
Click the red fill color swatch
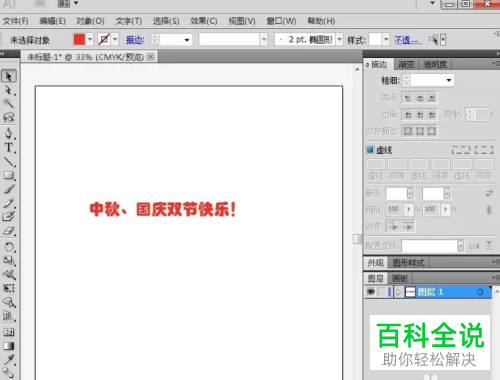[79, 39]
